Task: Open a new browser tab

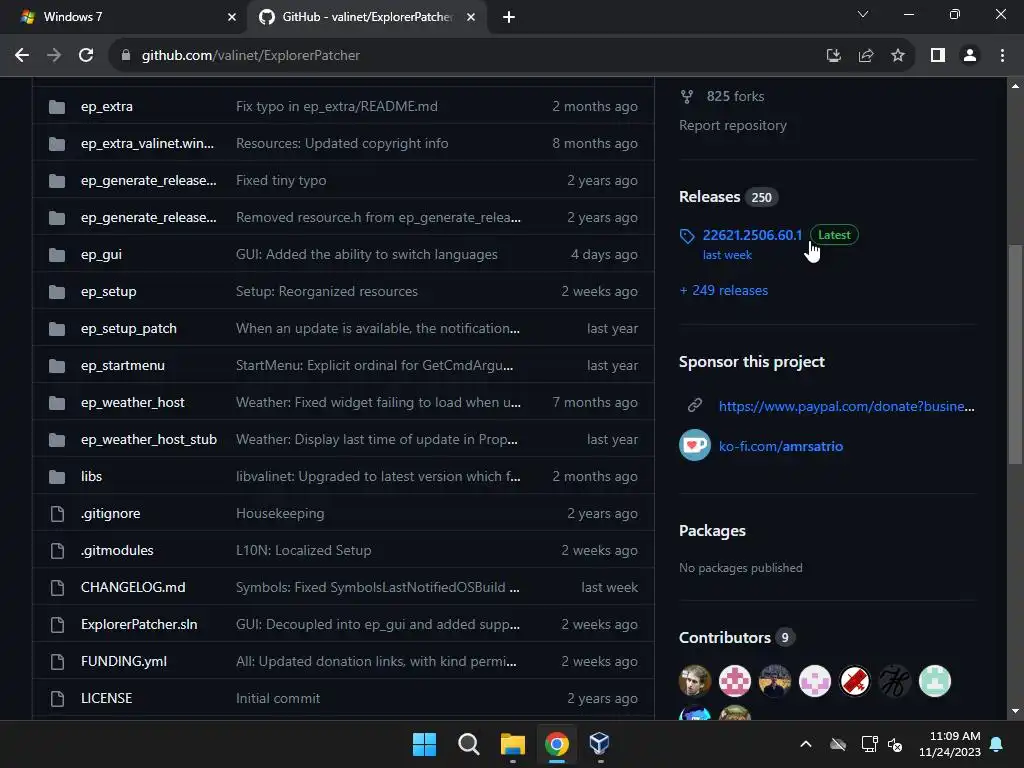Action: coord(509,17)
